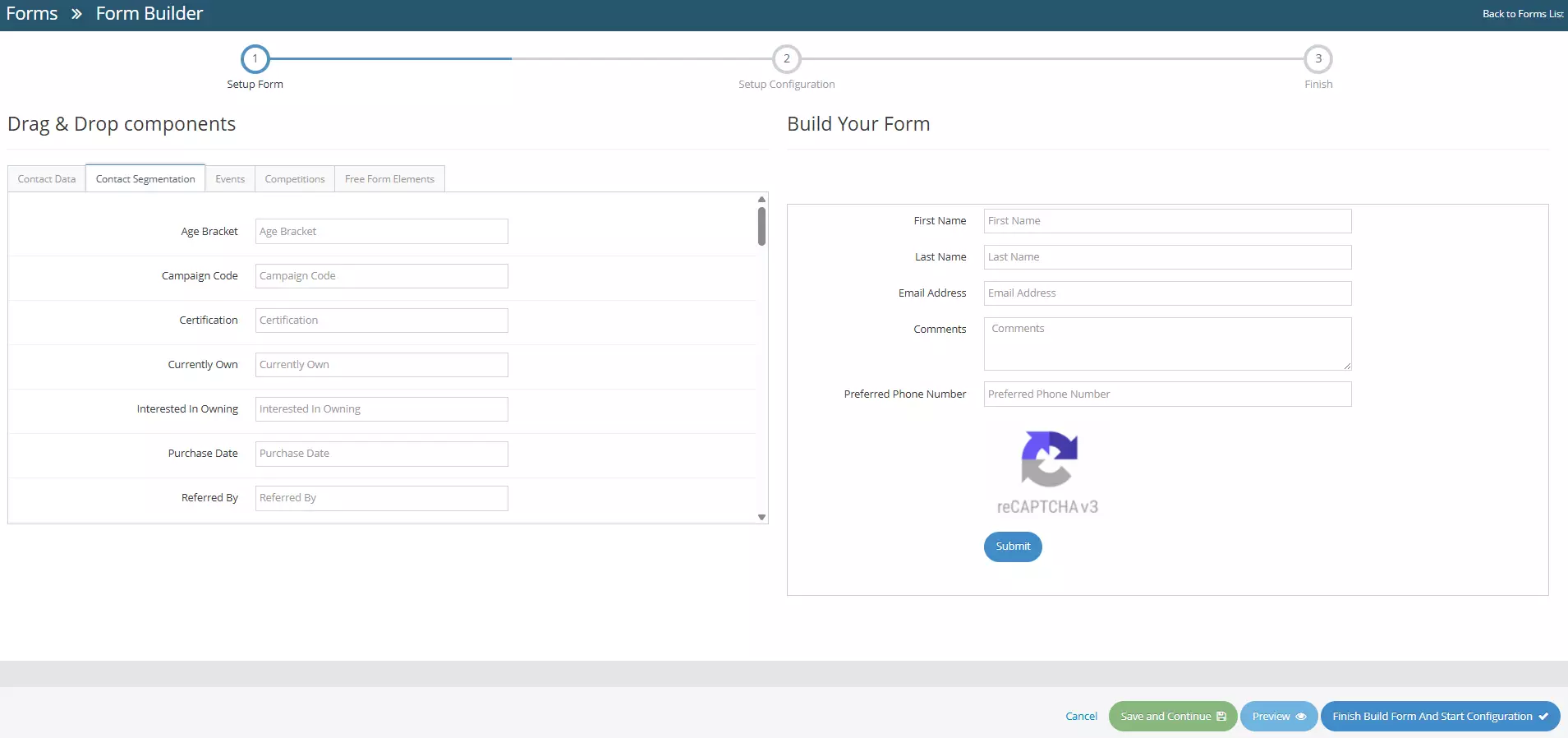Screen dimensions: 1568x738
Task: Click step 1 Setup Form circle
Action: [255, 59]
